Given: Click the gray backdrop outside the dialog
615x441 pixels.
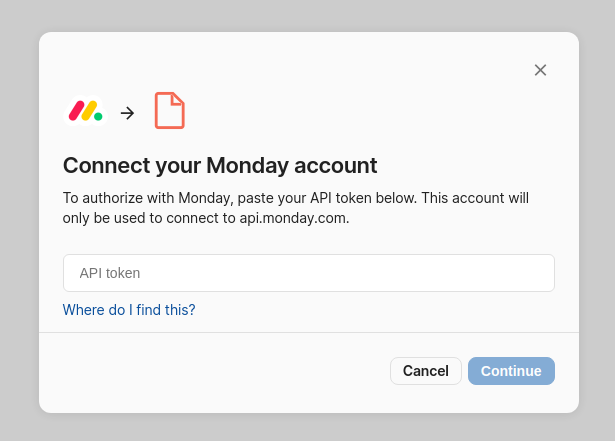Looking at the screenshot, I should pos(18,220).
